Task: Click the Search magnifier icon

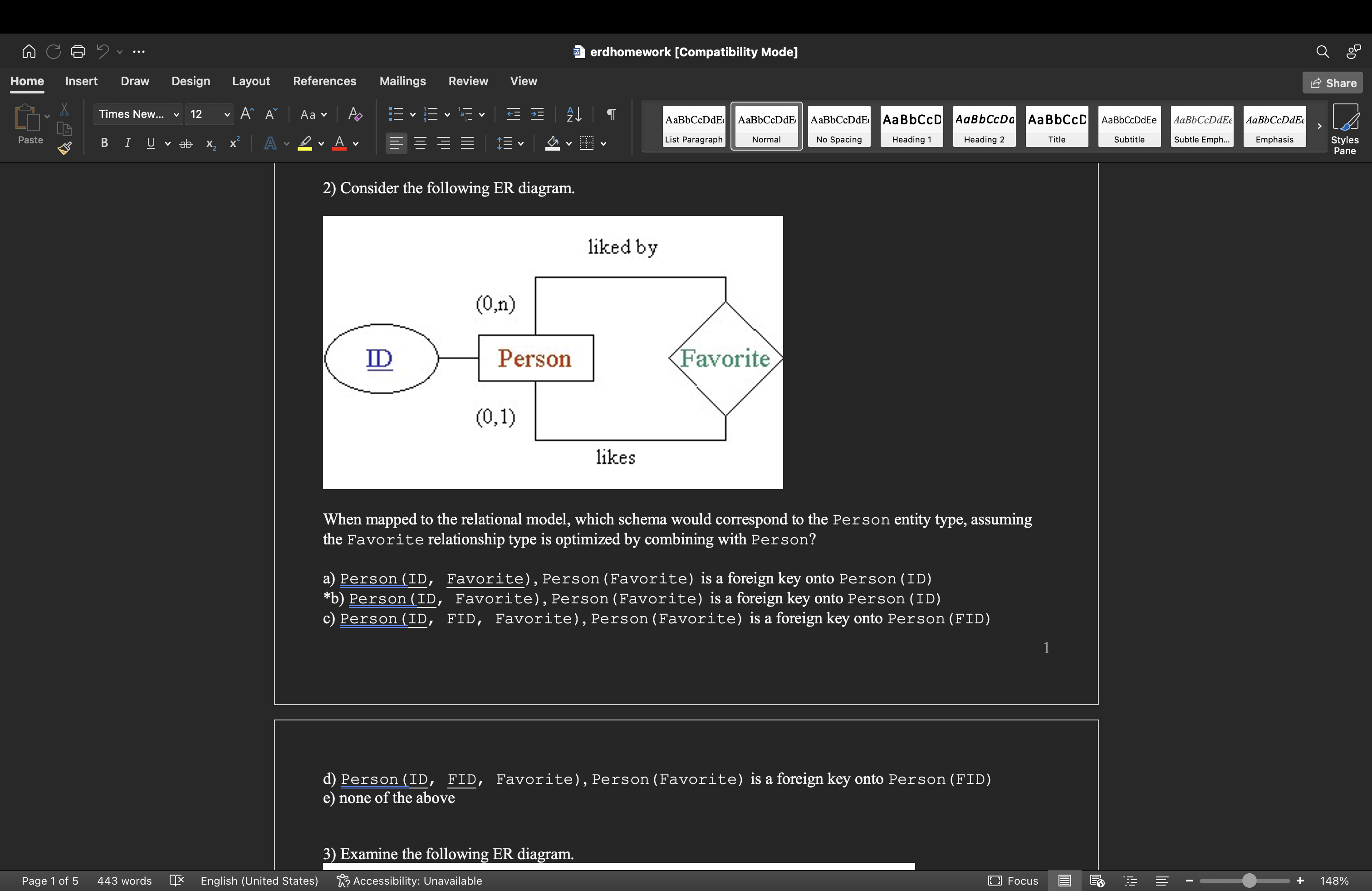Action: click(x=1323, y=52)
